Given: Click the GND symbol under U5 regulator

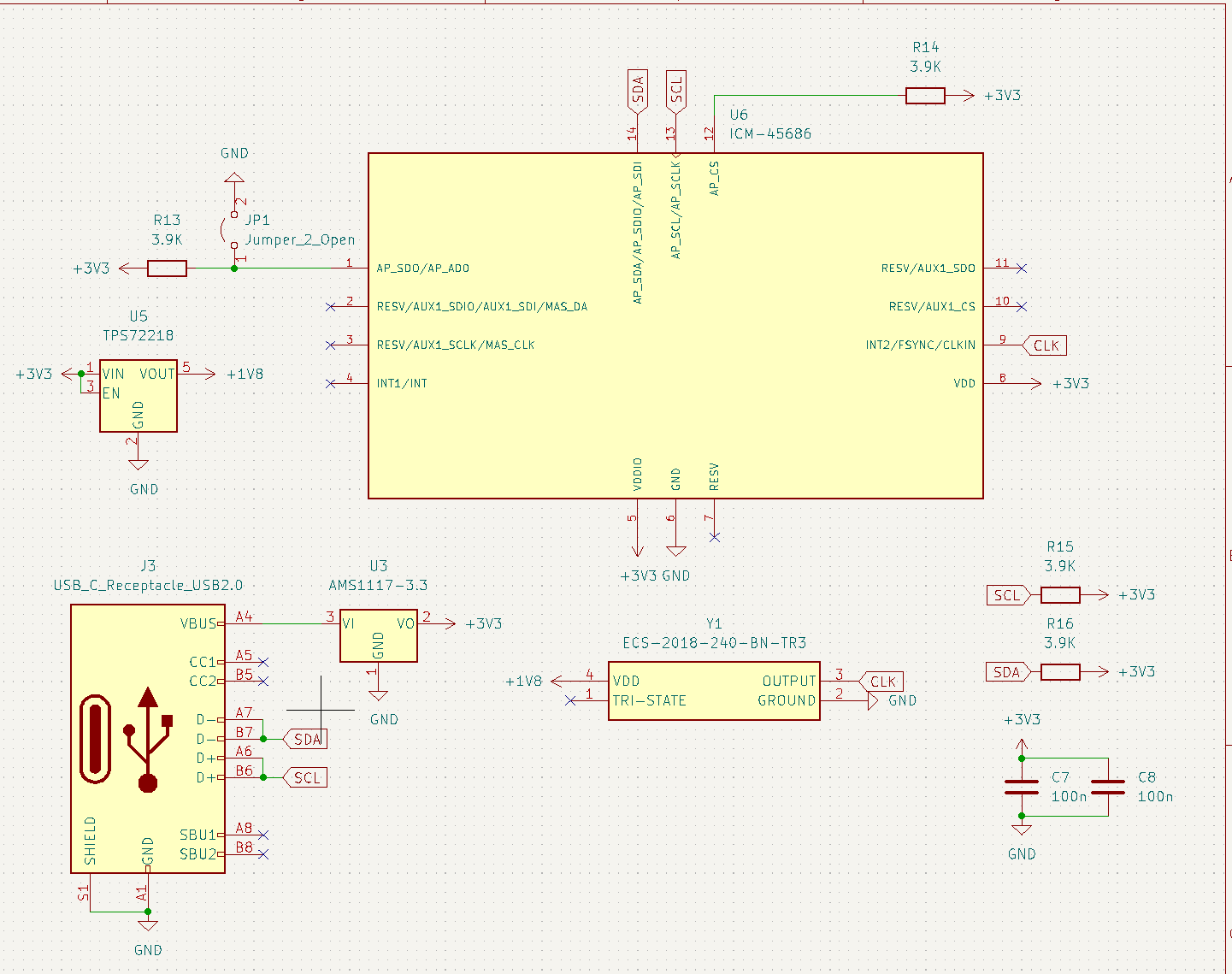Looking at the screenshot, I should [x=139, y=465].
